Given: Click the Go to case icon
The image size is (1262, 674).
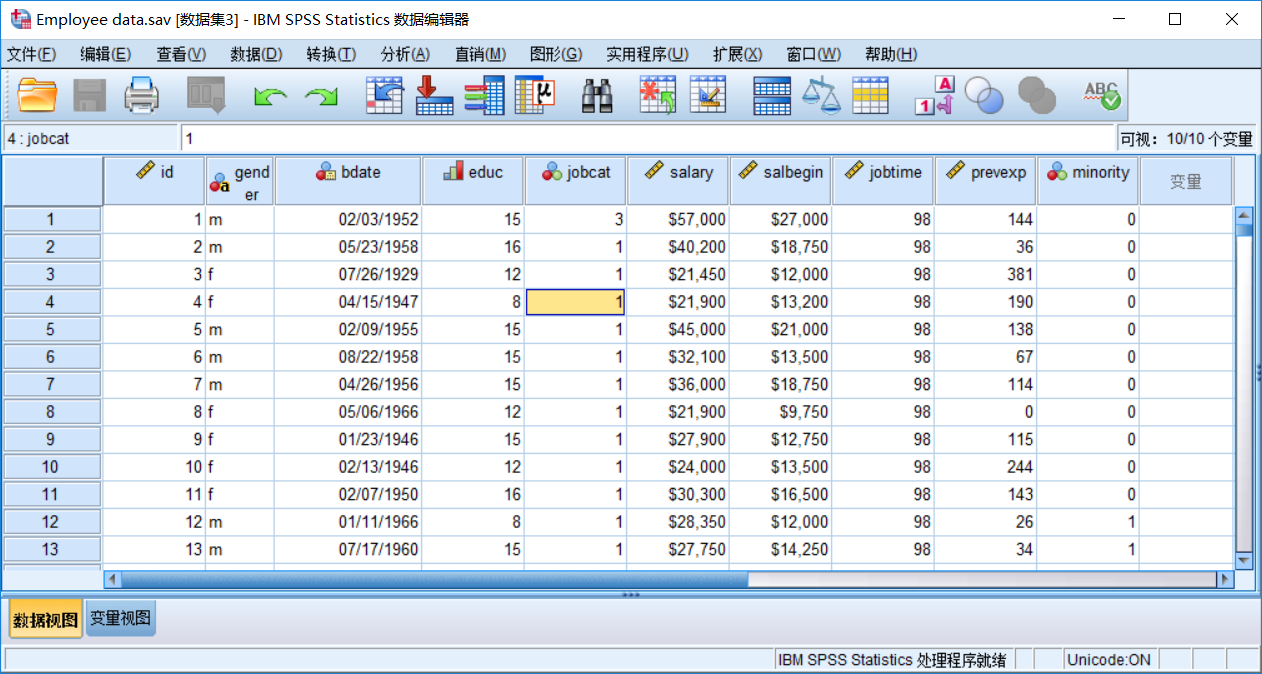Looking at the screenshot, I should 384,95.
